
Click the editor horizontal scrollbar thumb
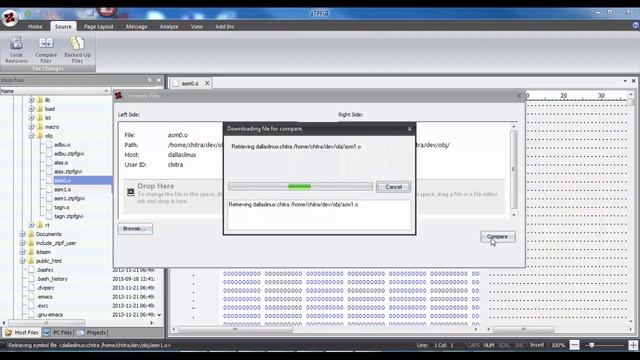[x=235, y=329]
